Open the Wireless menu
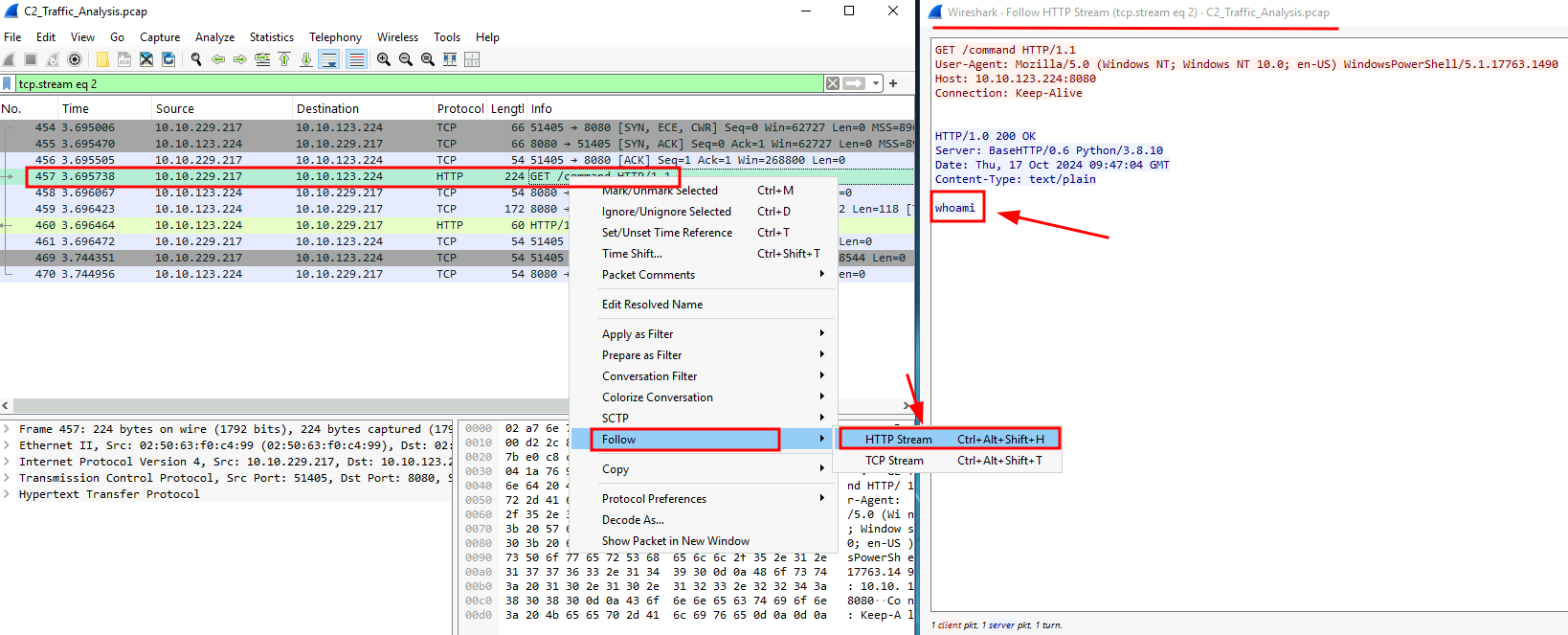1568x635 pixels. (x=398, y=36)
